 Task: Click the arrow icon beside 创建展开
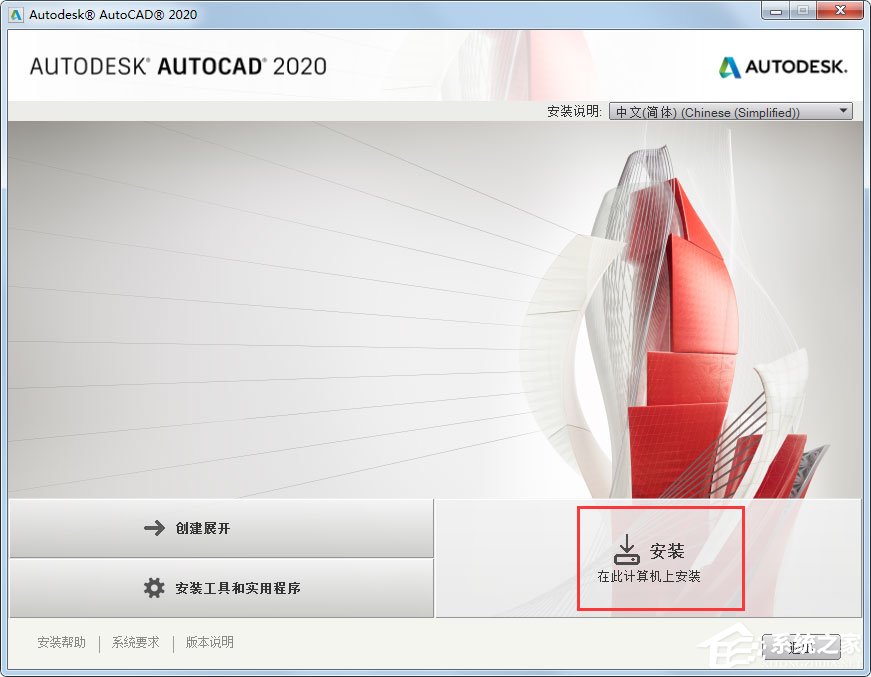(155, 528)
